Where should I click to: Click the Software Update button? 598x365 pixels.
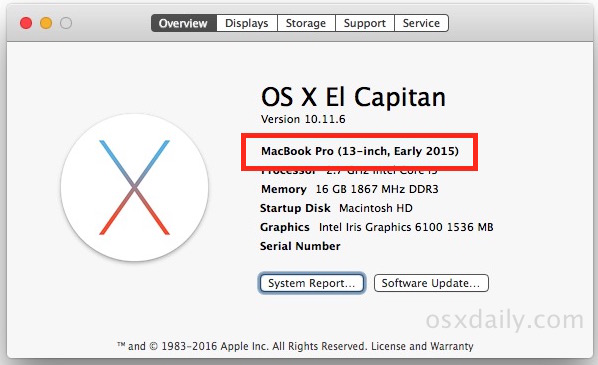[431, 283]
